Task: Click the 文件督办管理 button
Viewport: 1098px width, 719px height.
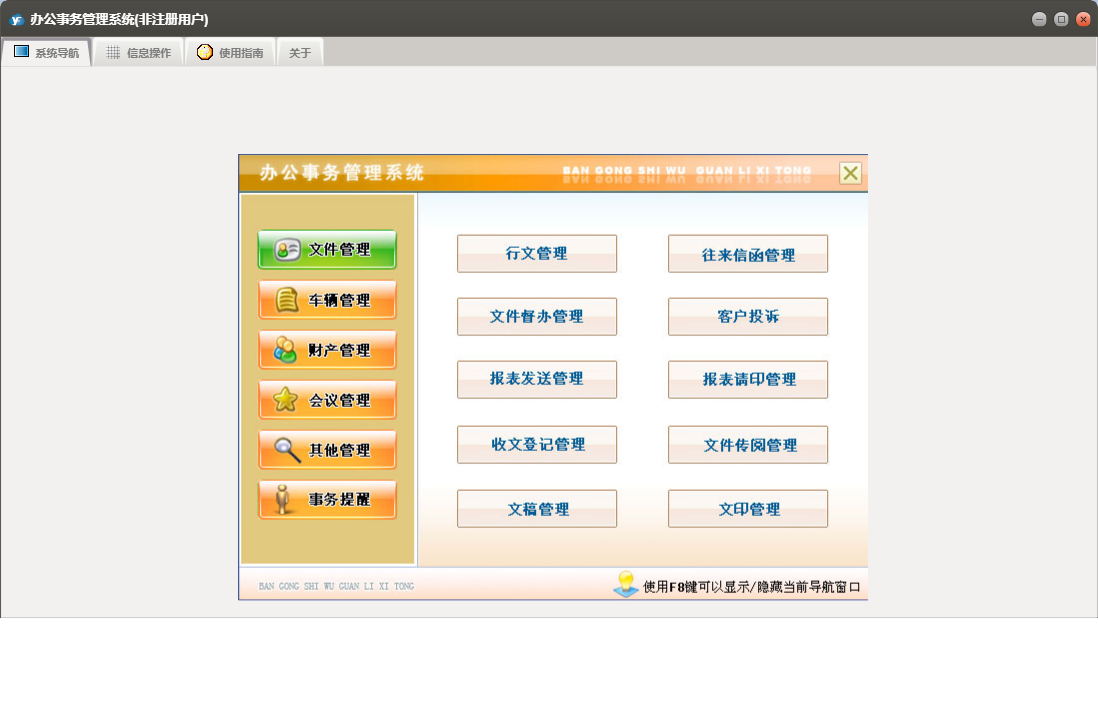Action: [x=537, y=317]
